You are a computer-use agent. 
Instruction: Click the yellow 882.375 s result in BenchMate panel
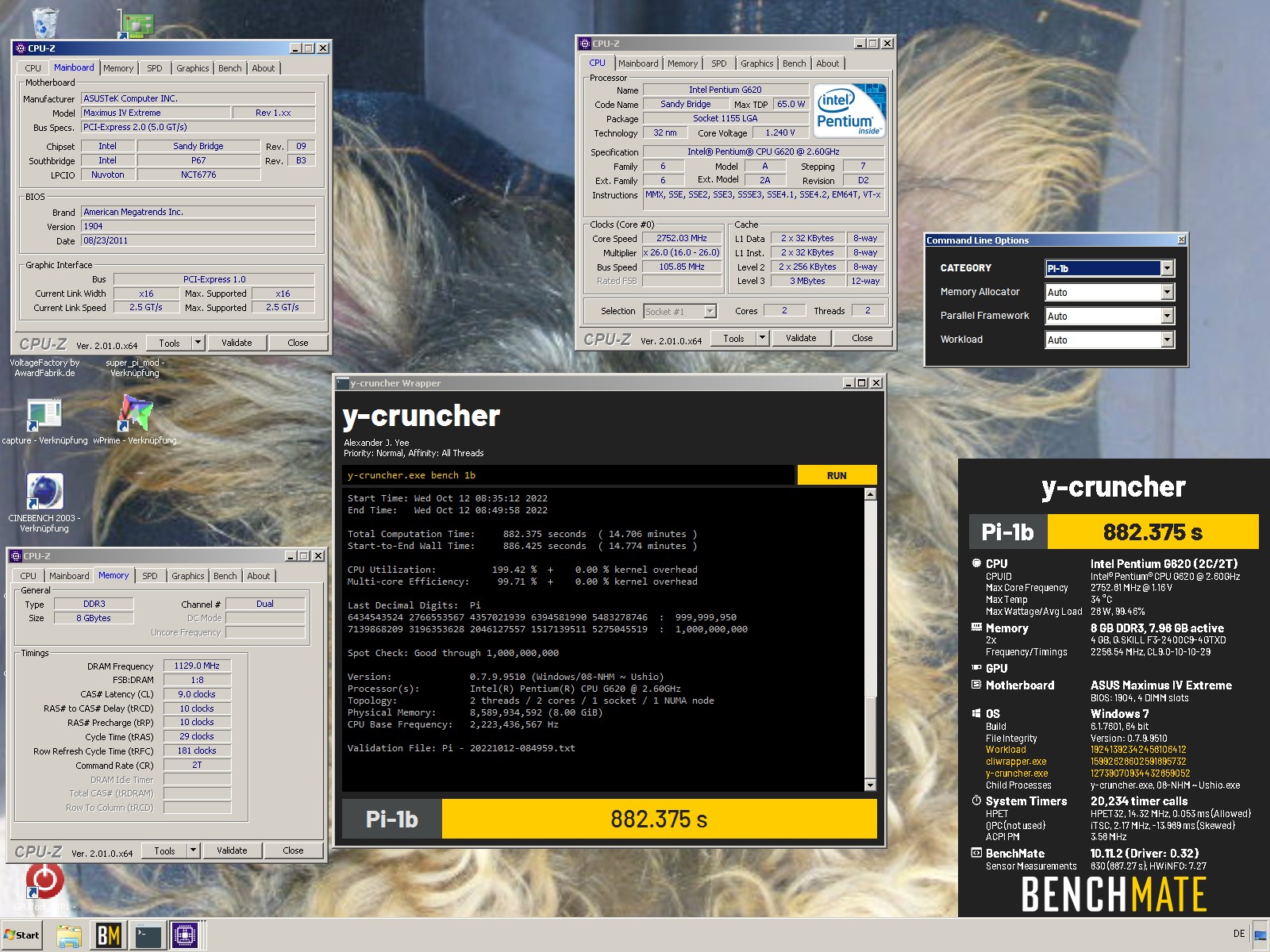click(x=1153, y=532)
